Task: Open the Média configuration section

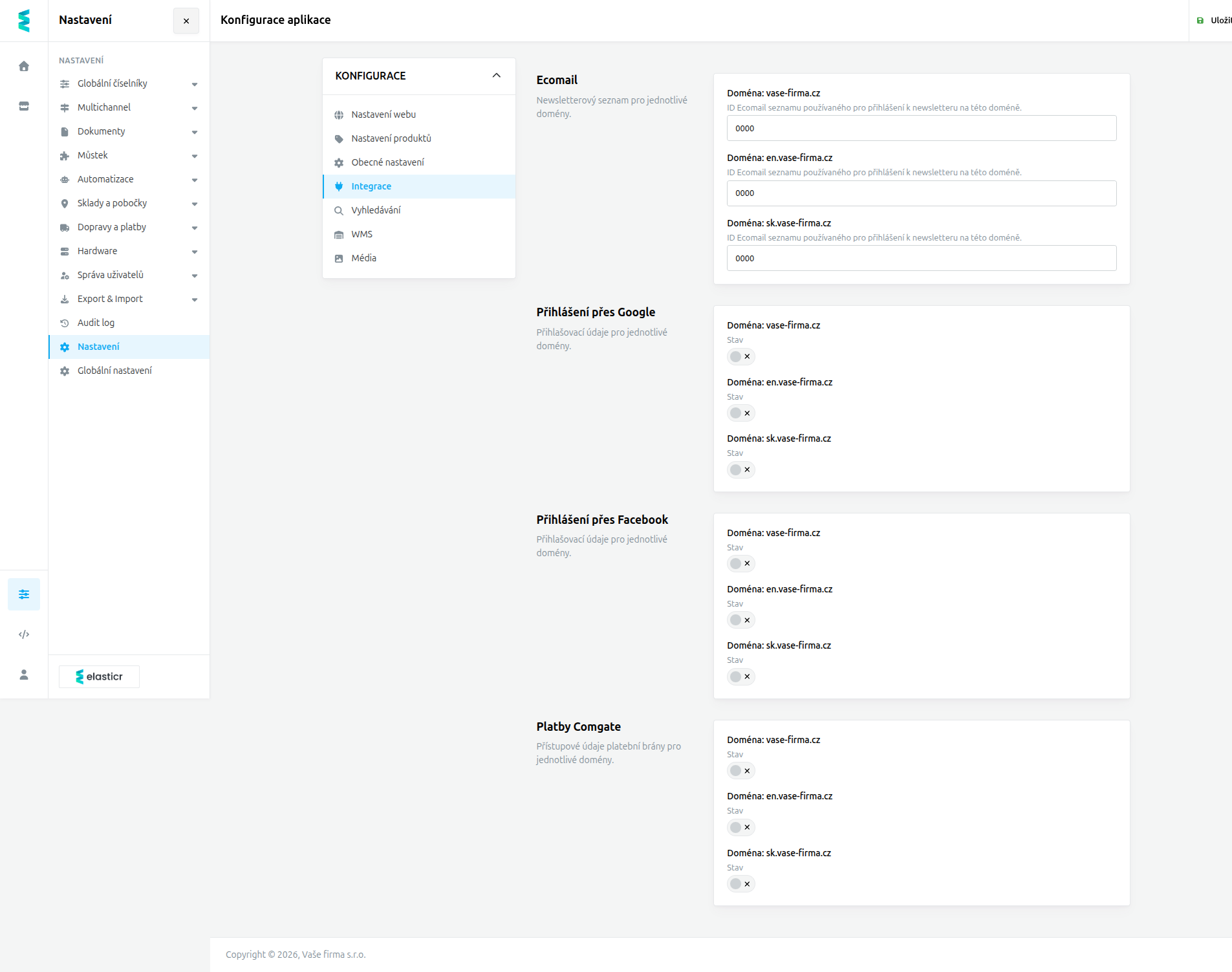Action: (x=419, y=258)
